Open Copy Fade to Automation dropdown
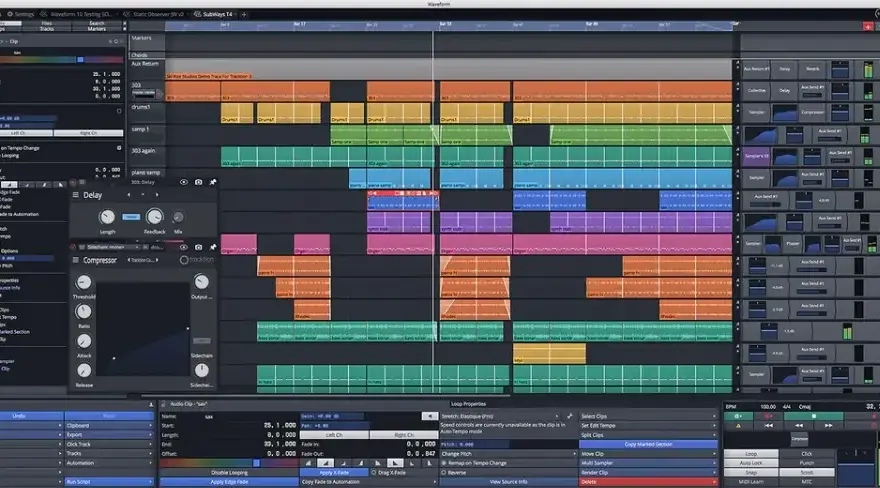880x488 pixels. click(x=369, y=482)
